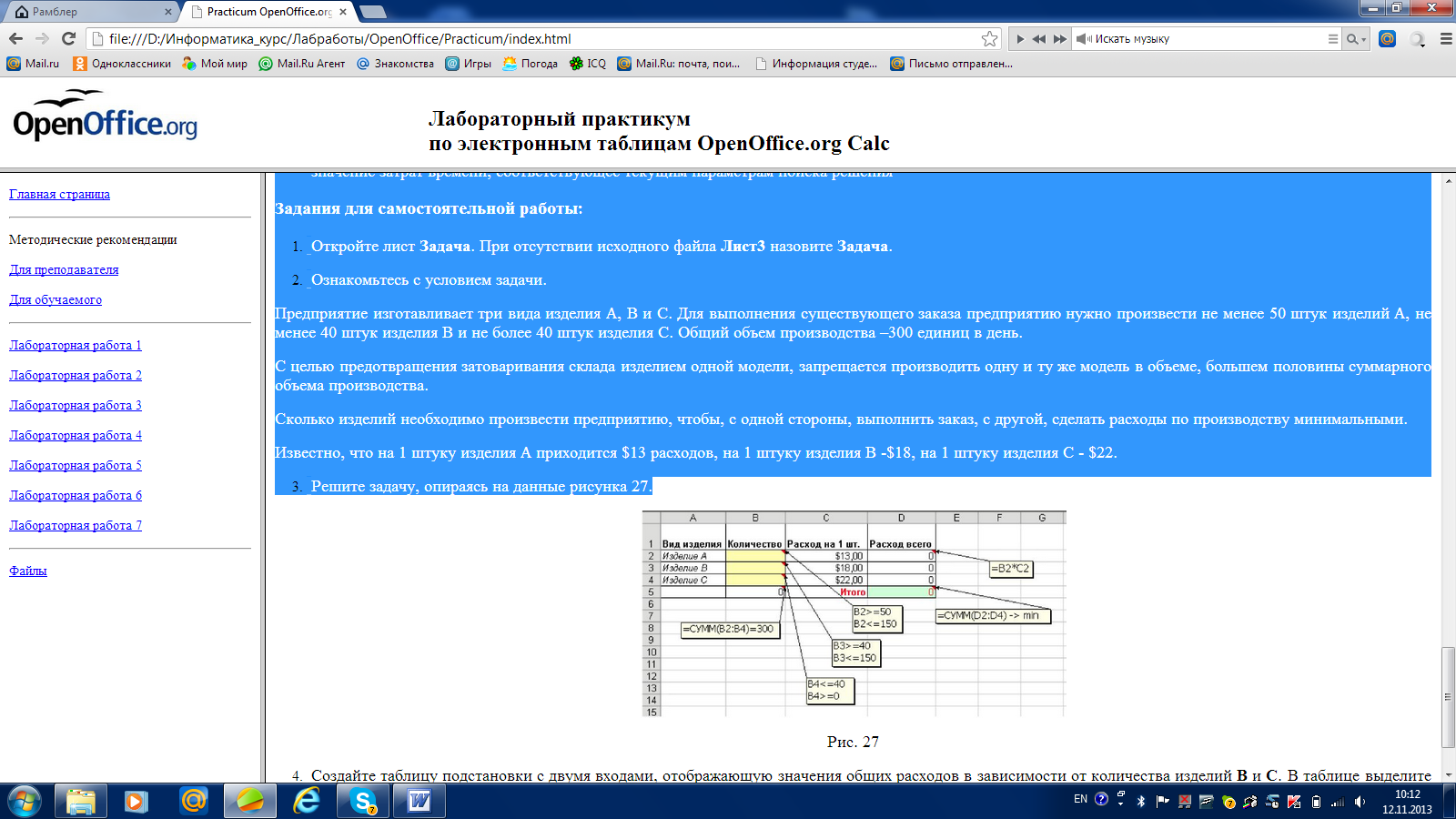Open the Письмо отправлен... bookmark
The height and width of the screenshot is (819, 1456).
pyautogui.click(x=951, y=64)
